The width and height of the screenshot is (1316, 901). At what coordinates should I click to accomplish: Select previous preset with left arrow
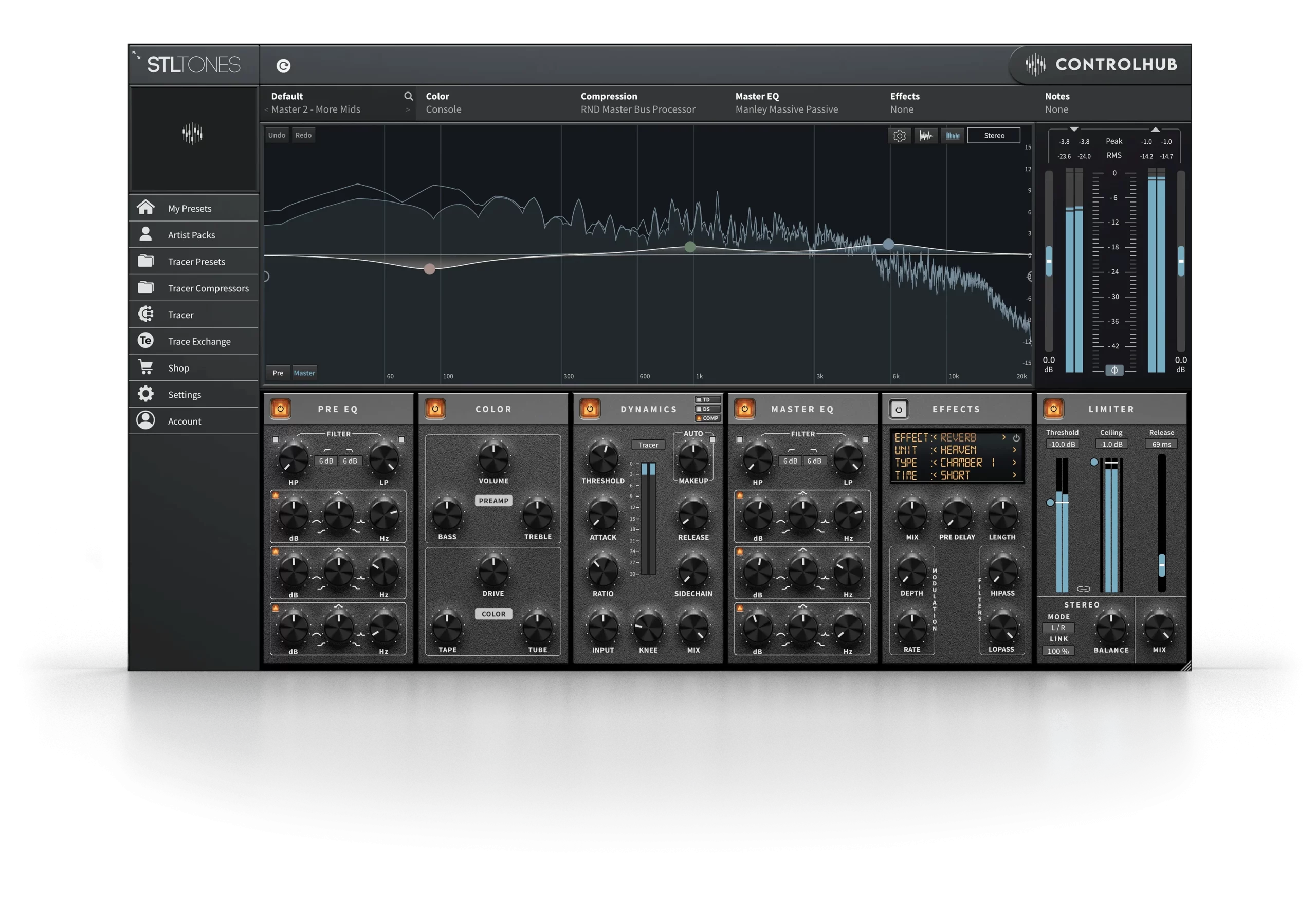266,109
